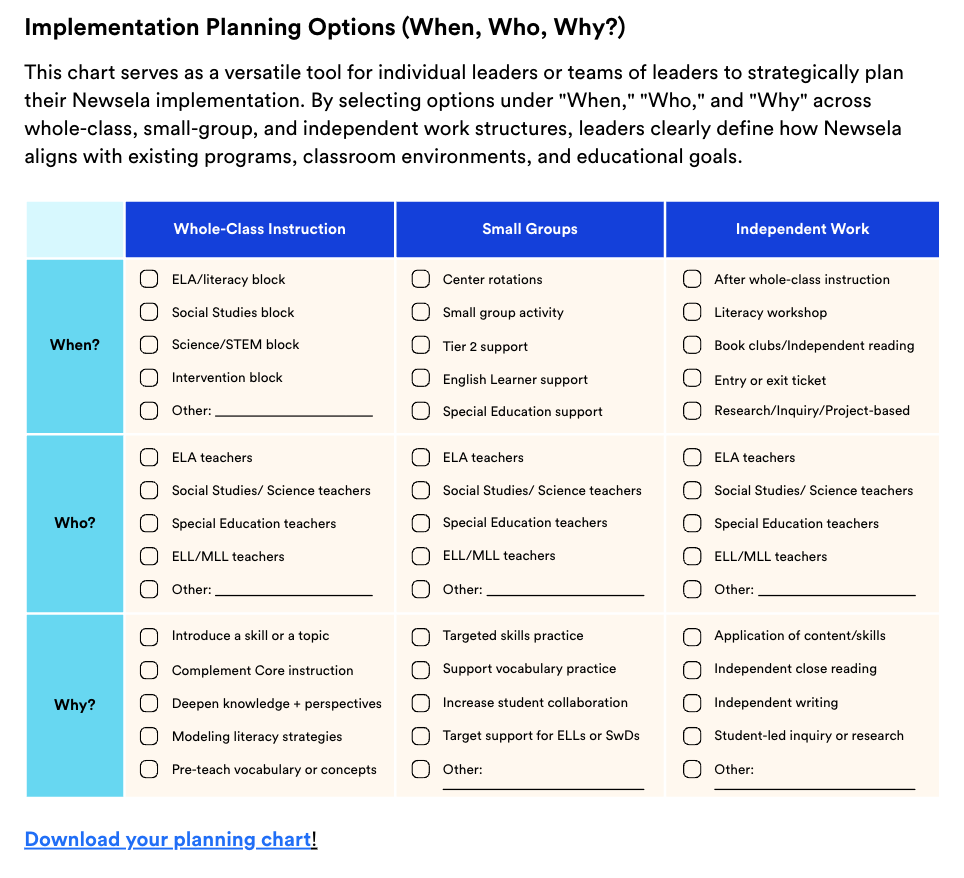The width and height of the screenshot is (964, 878).
Task: Check ELL/MLL teachers in Independent Work
Action: (692, 556)
